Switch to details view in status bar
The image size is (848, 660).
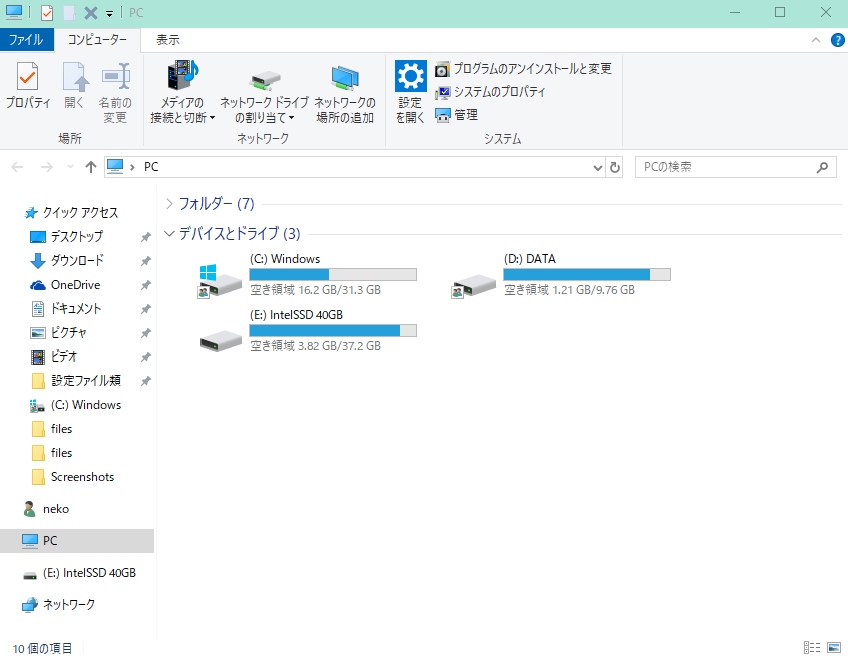click(811, 648)
